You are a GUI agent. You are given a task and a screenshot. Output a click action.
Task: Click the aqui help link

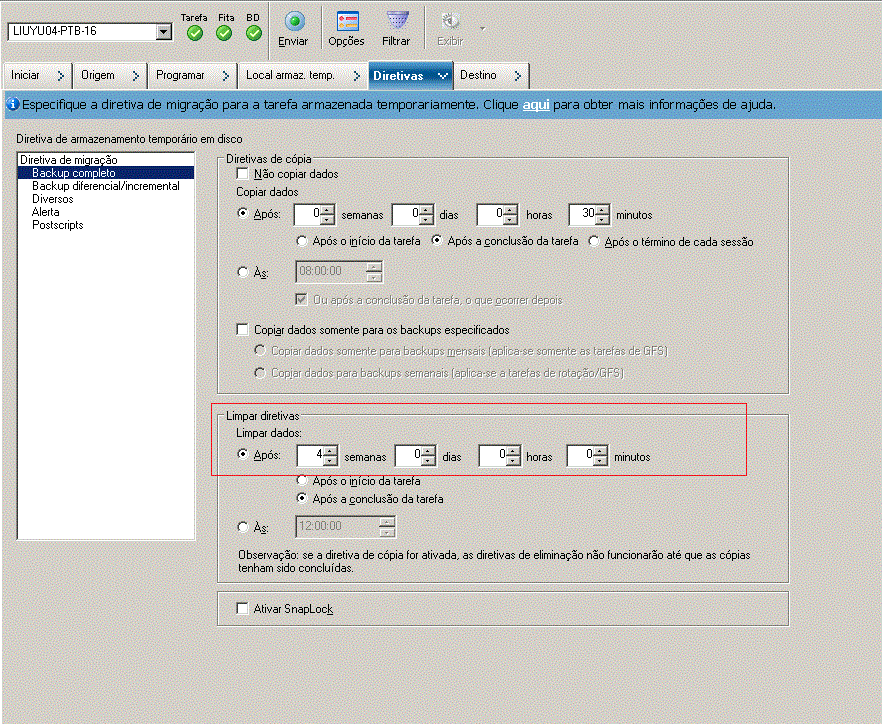click(x=536, y=103)
